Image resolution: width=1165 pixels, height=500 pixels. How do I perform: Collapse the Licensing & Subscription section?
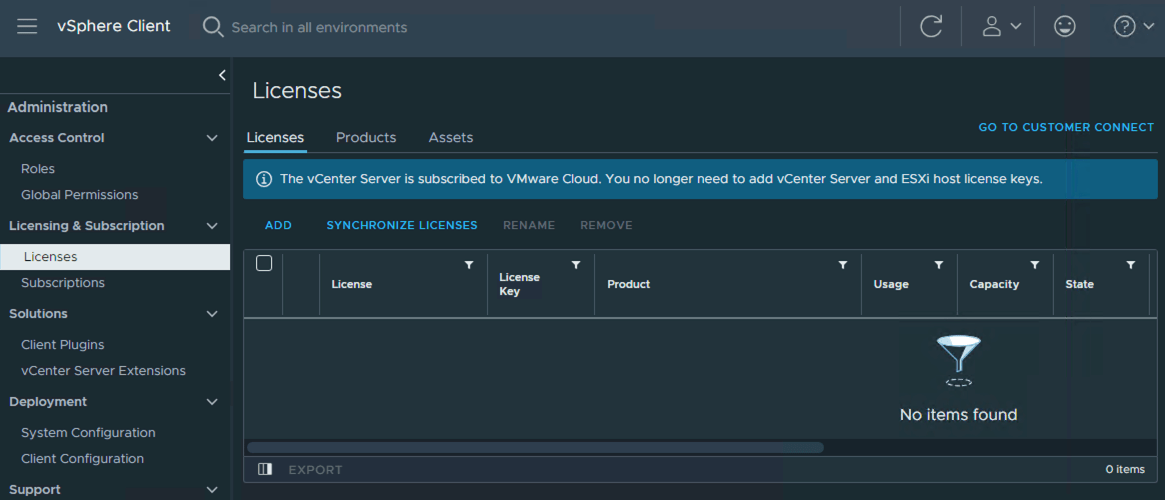212,226
